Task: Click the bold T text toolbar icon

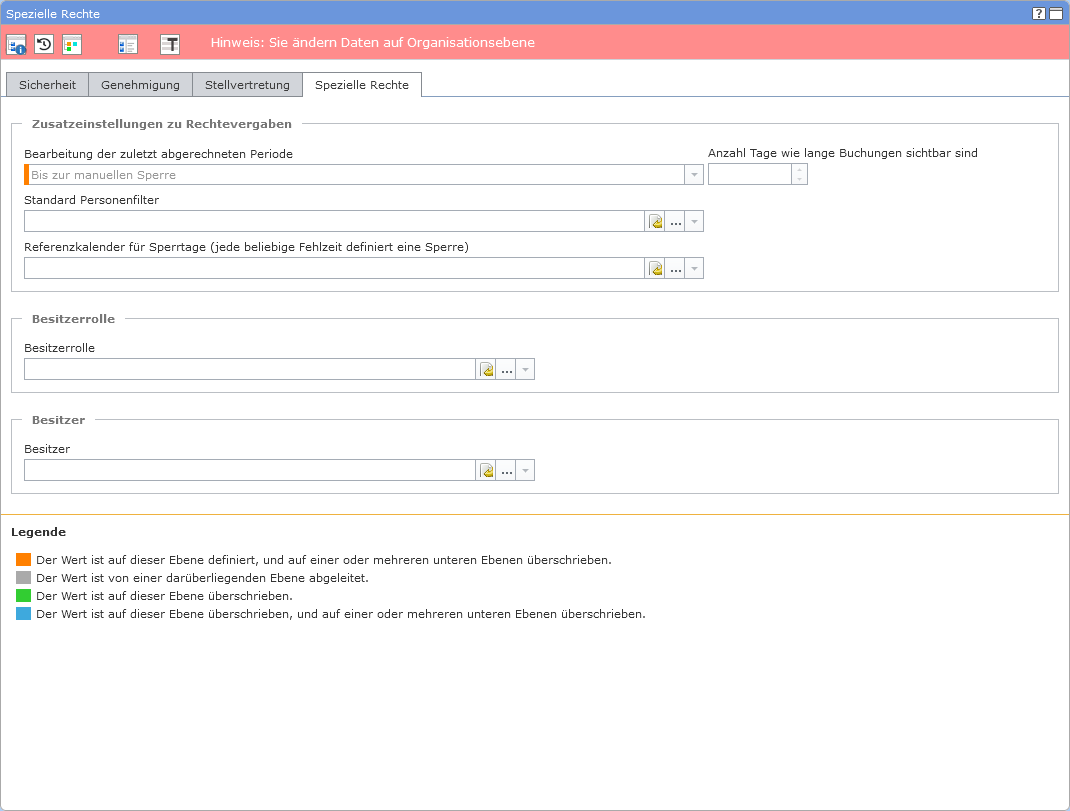Action: [170, 44]
